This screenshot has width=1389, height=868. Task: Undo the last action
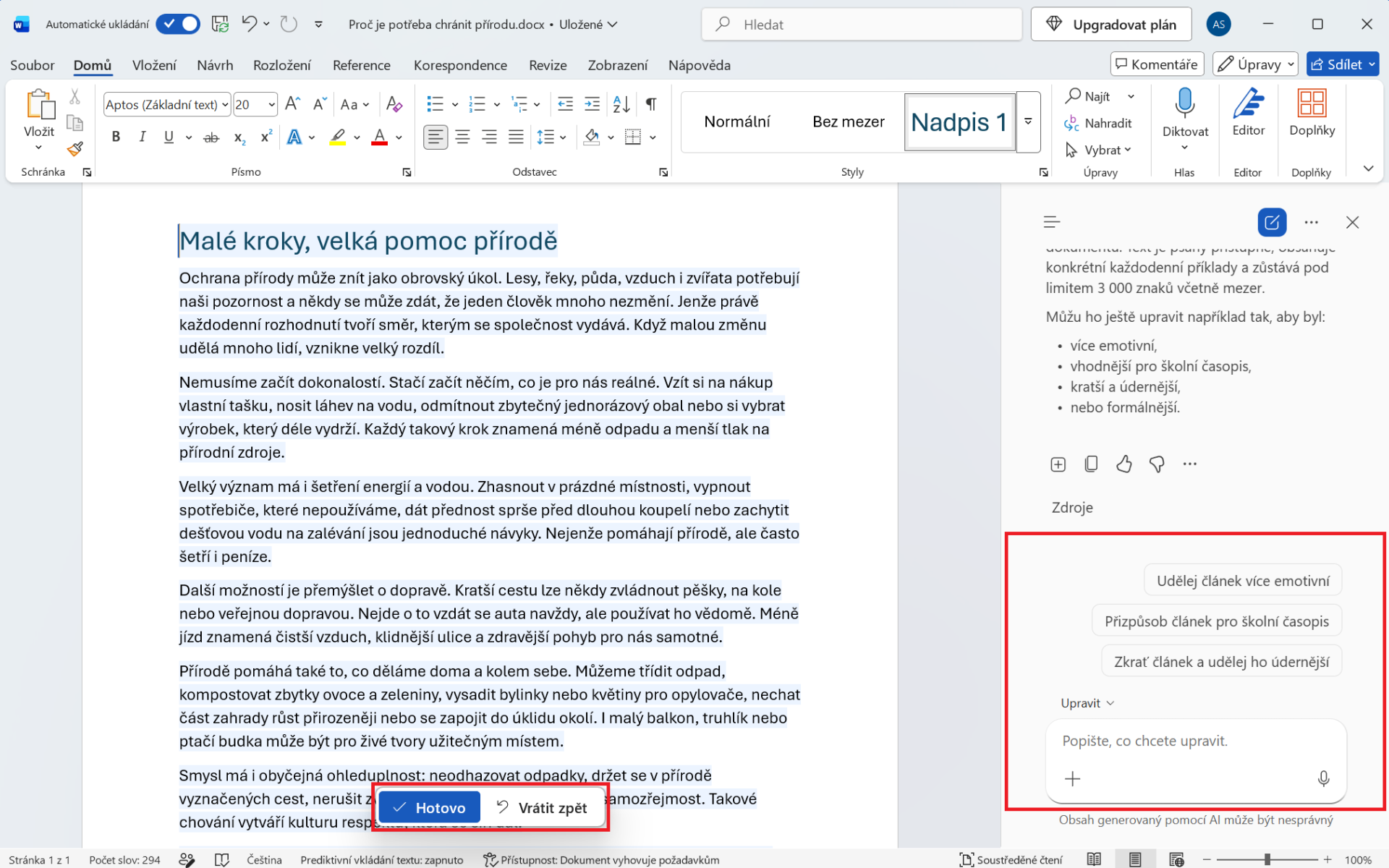[x=249, y=24]
